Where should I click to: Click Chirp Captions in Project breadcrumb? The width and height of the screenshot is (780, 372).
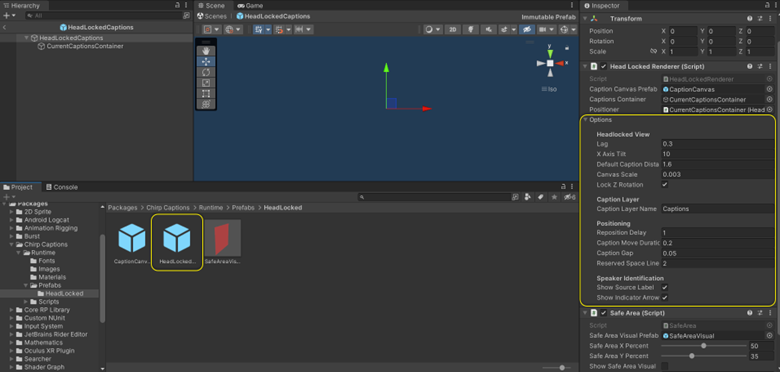coord(168,207)
